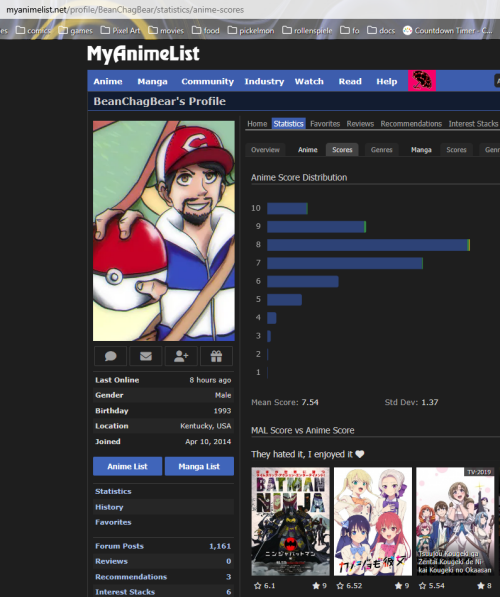Open the Read navigation menu
Screen dimensions: 500x597
pyautogui.click(x=350, y=81)
